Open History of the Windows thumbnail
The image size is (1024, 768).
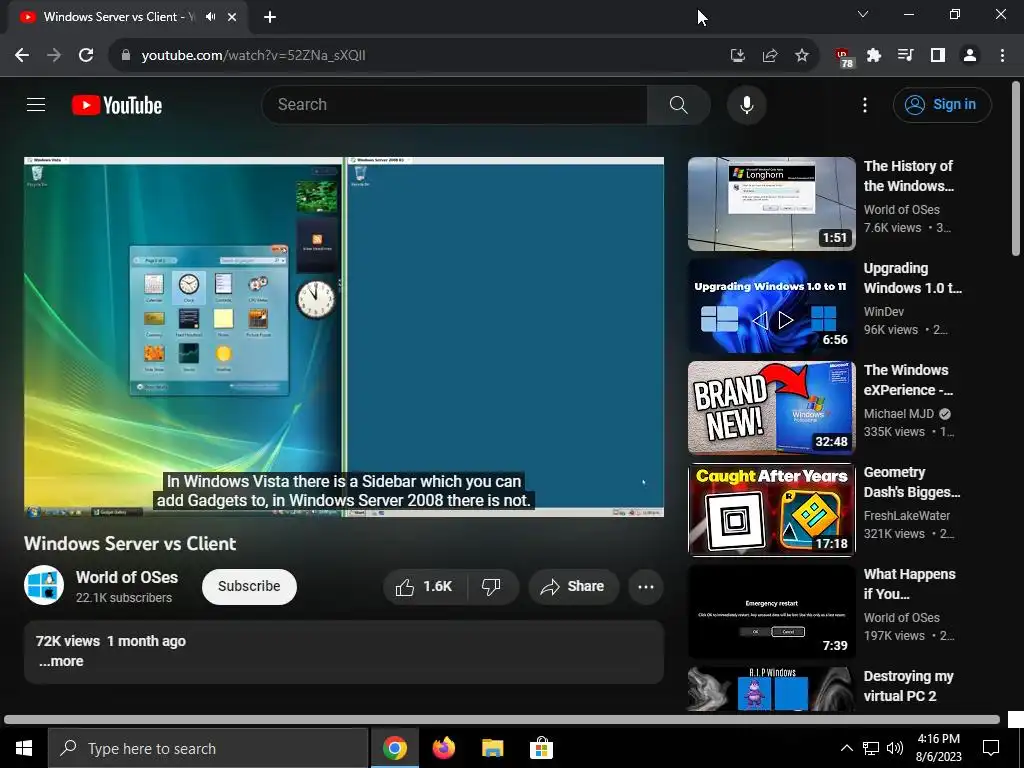pos(771,204)
